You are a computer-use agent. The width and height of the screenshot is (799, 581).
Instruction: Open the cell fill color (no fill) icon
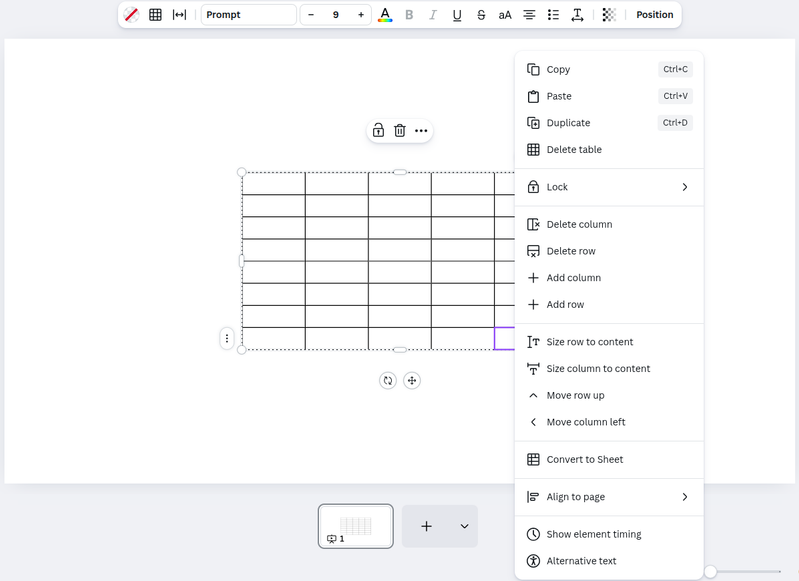coord(131,15)
